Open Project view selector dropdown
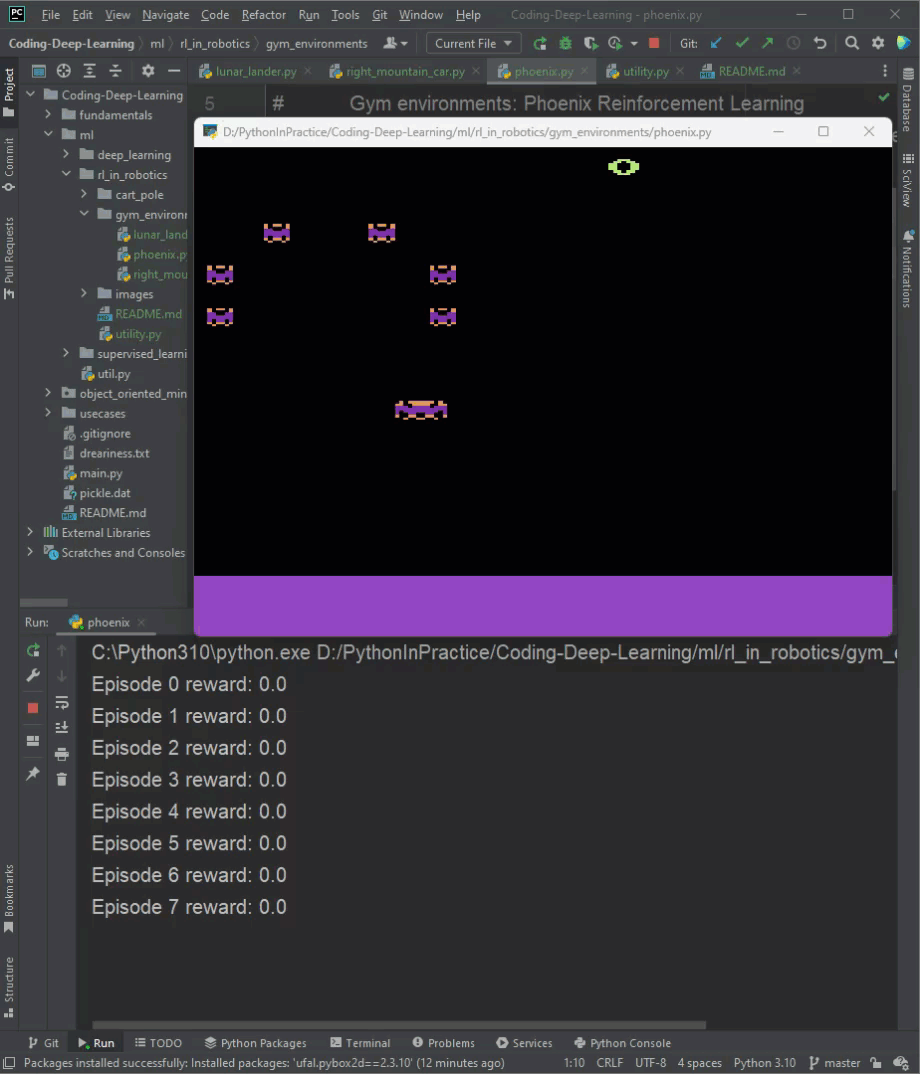The width and height of the screenshot is (920, 1074). tap(38, 71)
